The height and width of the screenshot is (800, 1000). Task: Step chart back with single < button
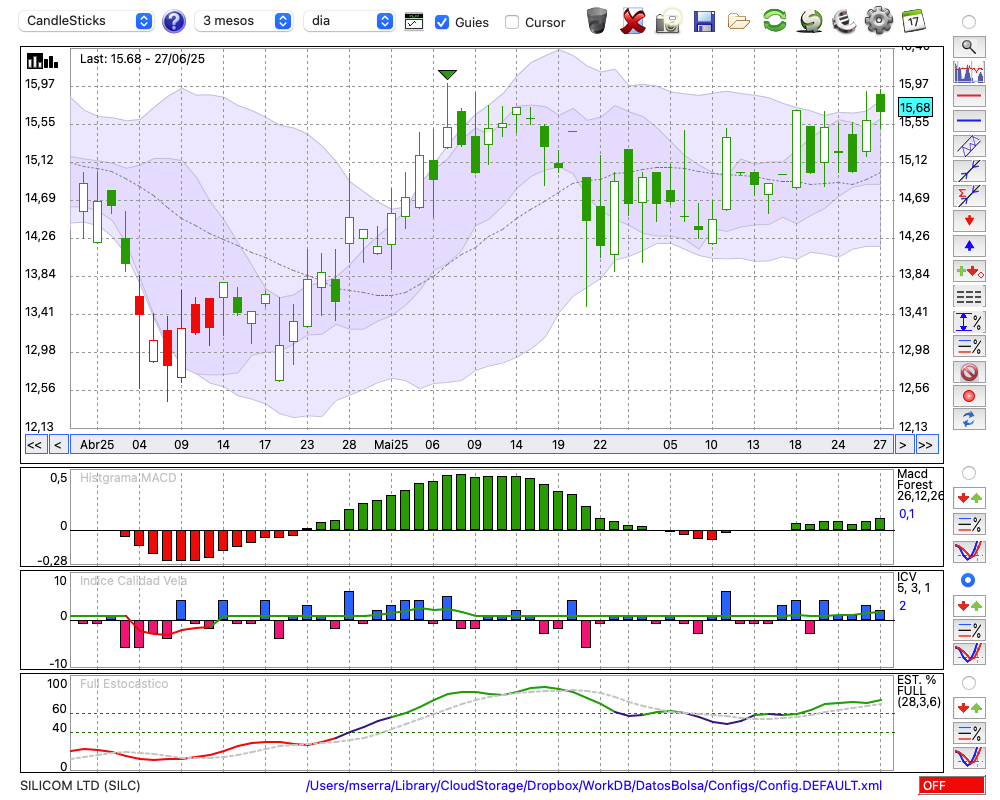(57, 445)
